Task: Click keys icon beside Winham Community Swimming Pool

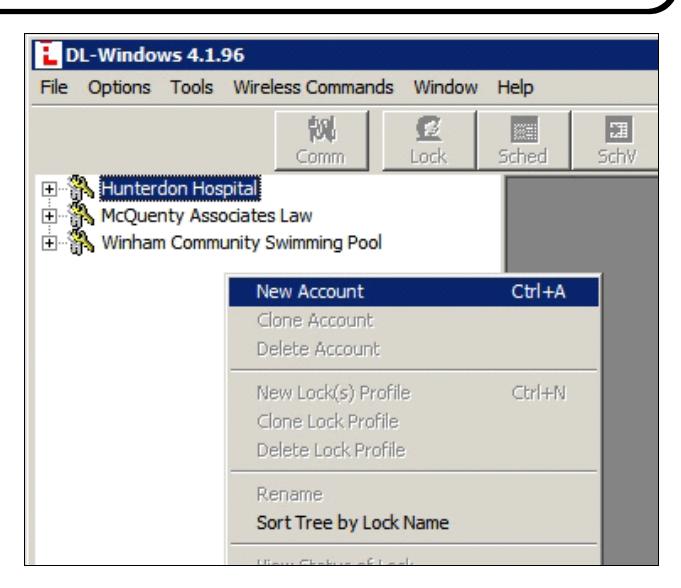Action: (x=81, y=242)
